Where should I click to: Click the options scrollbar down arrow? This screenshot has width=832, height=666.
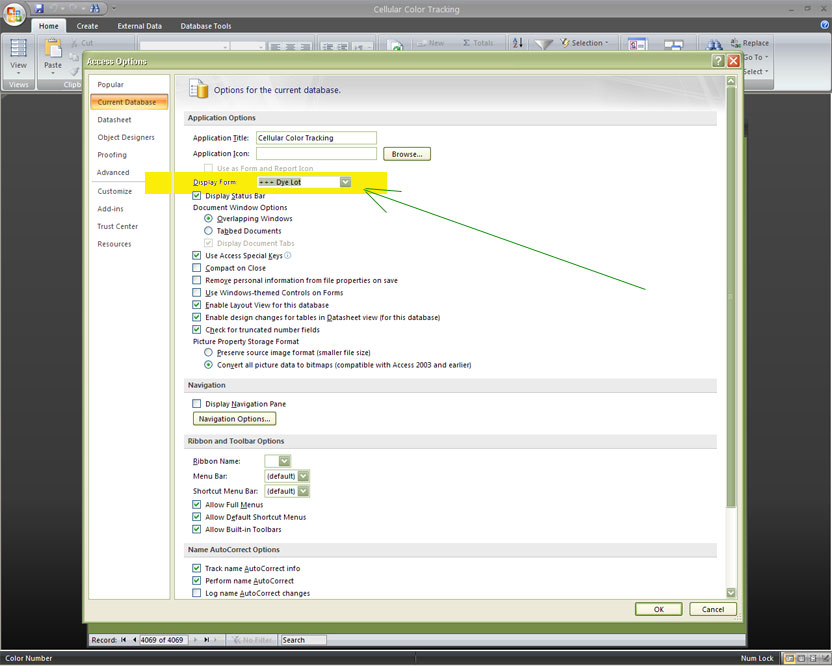pos(731,593)
